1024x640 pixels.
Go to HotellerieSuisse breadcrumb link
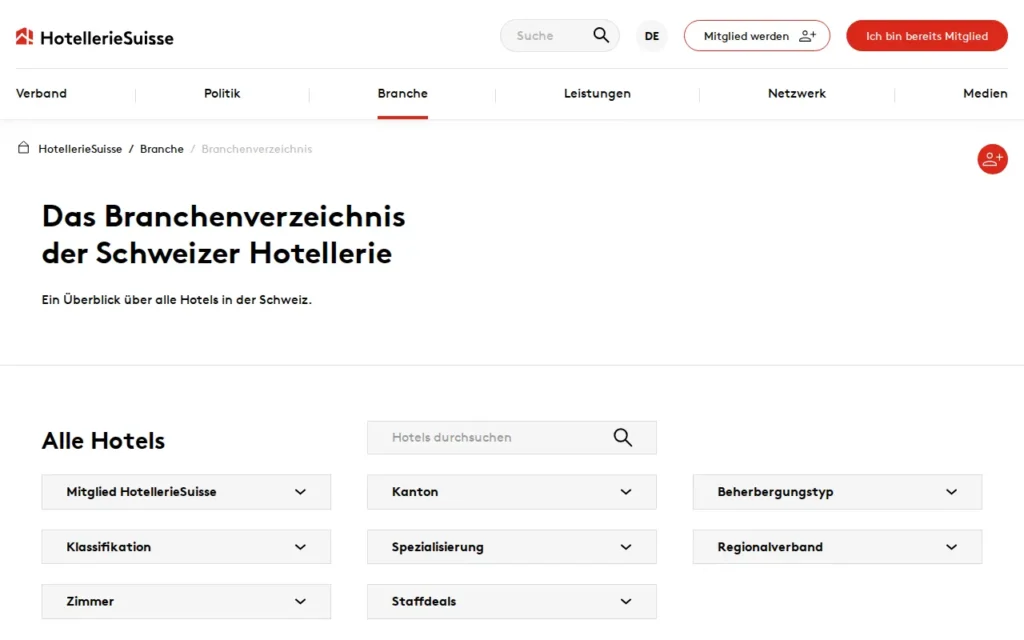[x=80, y=149]
